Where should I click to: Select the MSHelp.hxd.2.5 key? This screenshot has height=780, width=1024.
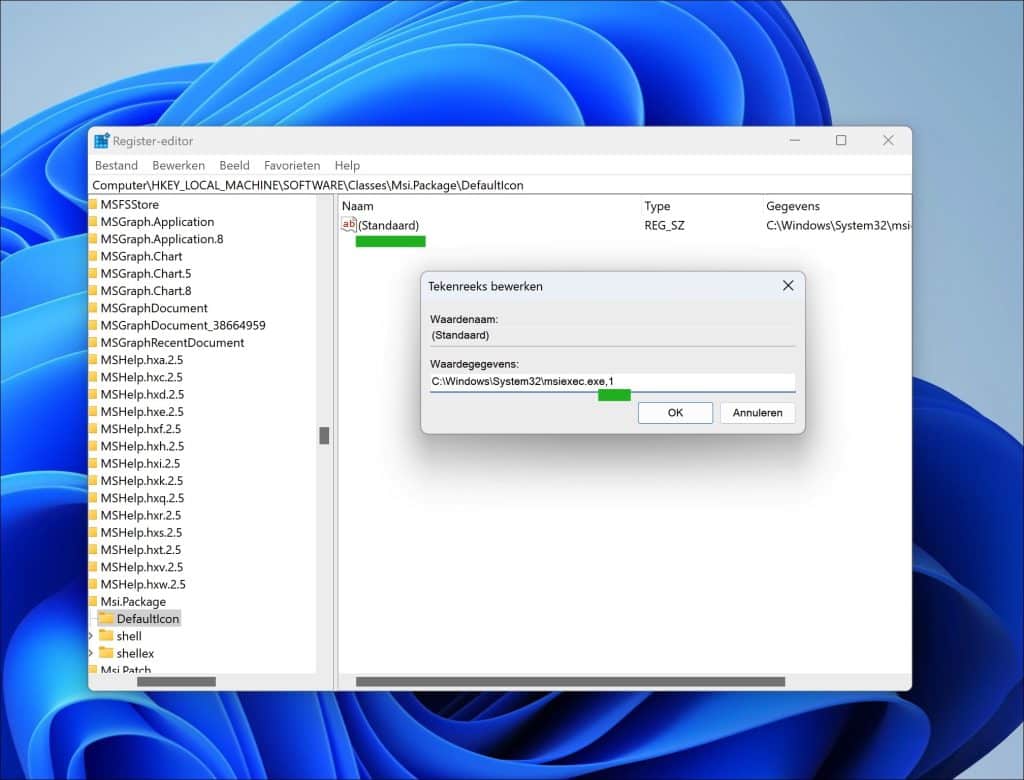tap(142, 395)
